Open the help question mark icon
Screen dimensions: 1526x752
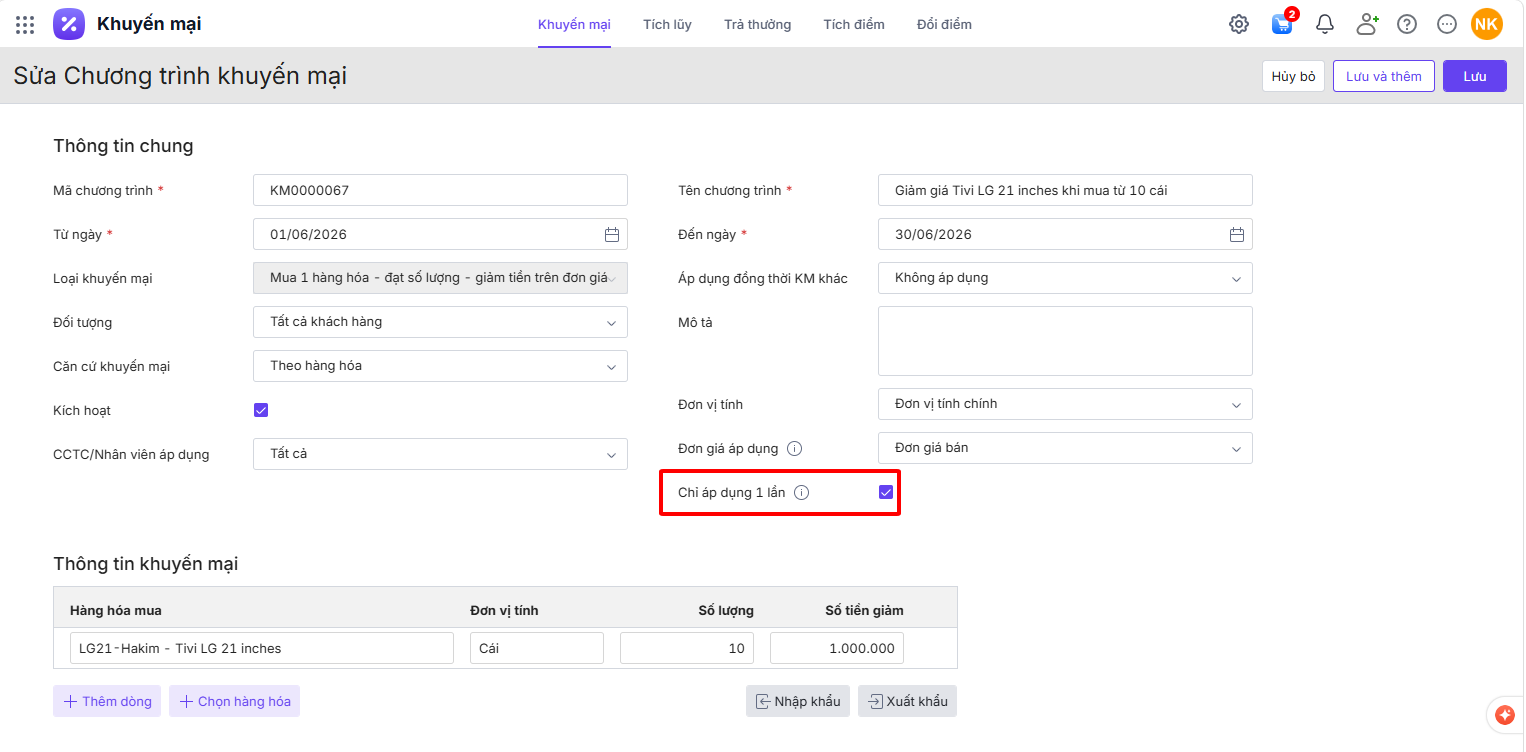point(1407,24)
